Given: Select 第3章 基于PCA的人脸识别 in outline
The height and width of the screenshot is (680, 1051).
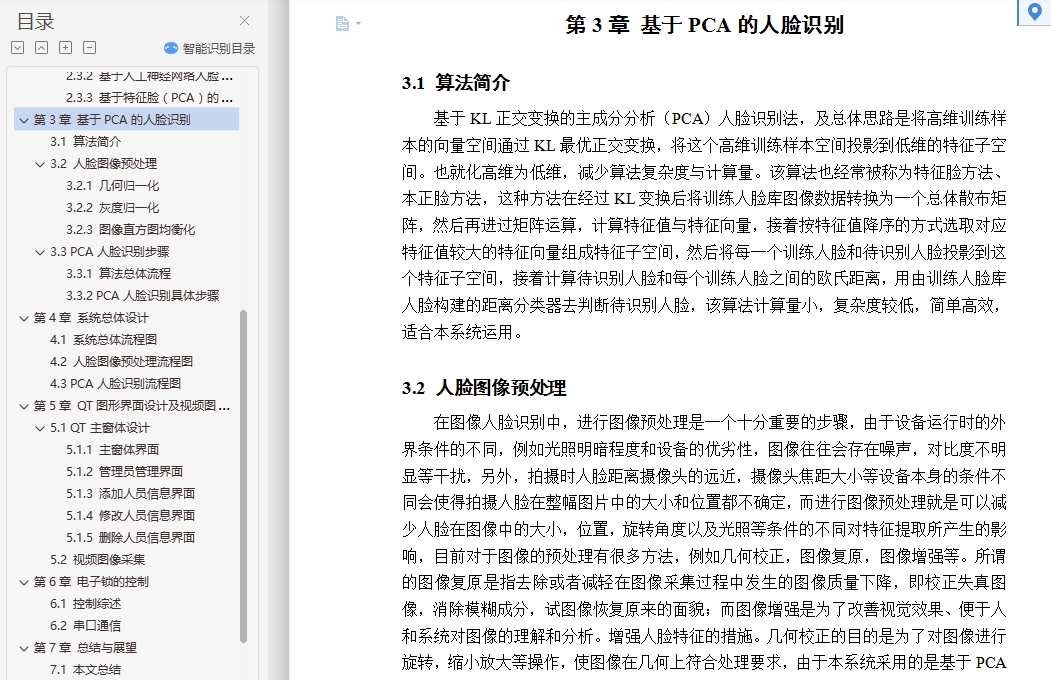Looking at the screenshot, I should click(112, 120).
